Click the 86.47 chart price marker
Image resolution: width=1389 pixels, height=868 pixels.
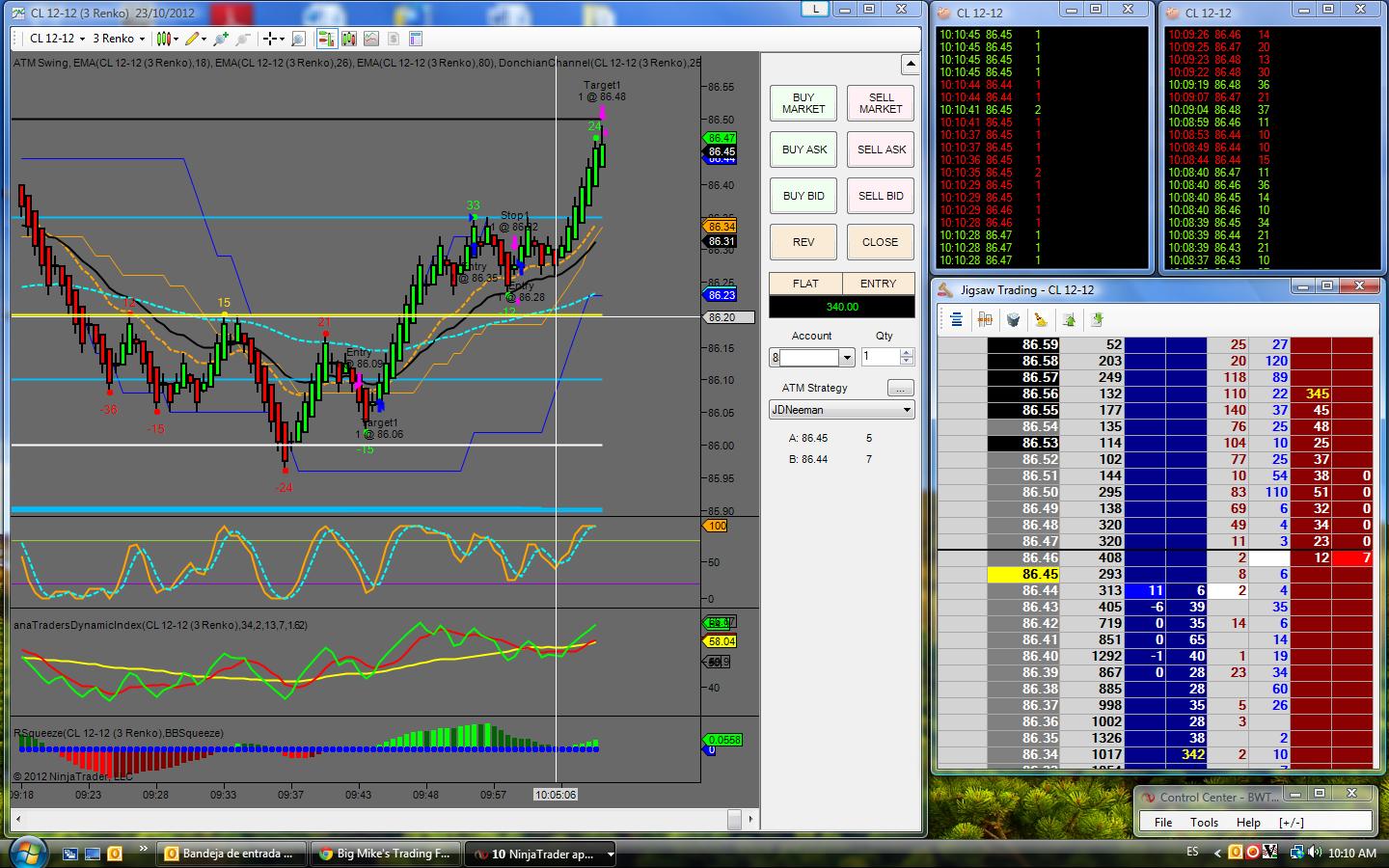[x=722, y=138]
